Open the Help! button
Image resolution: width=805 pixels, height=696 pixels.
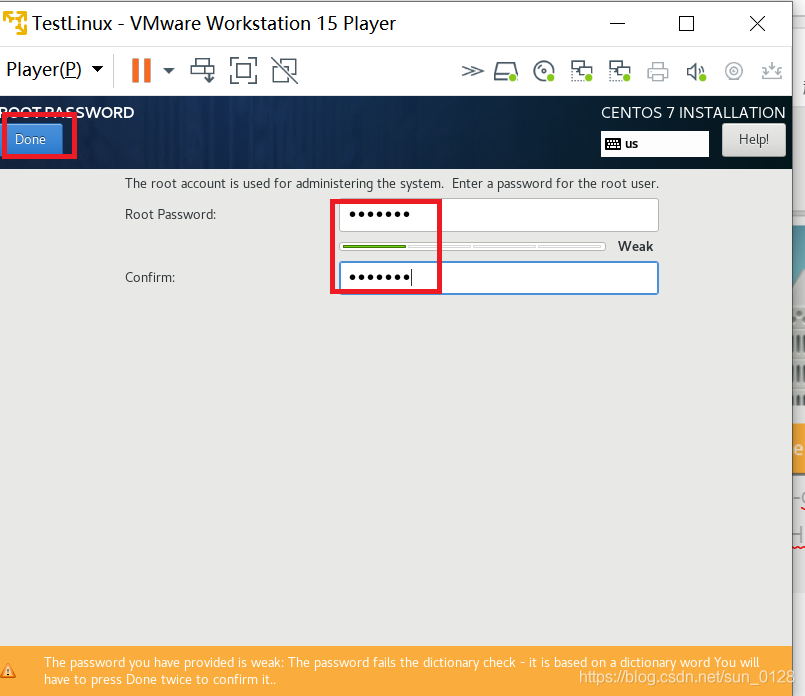[754, 139]
